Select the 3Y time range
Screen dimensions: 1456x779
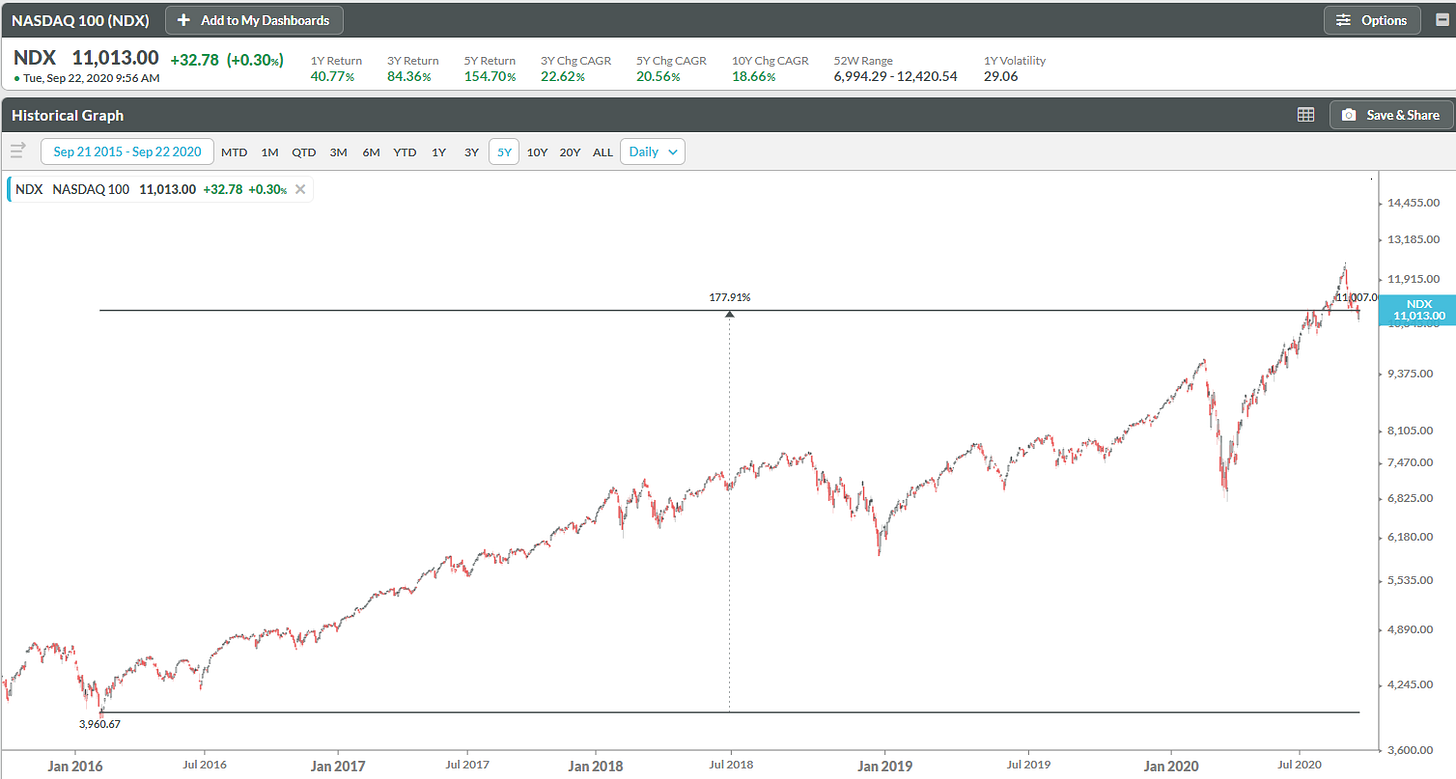tap(471, 152)
